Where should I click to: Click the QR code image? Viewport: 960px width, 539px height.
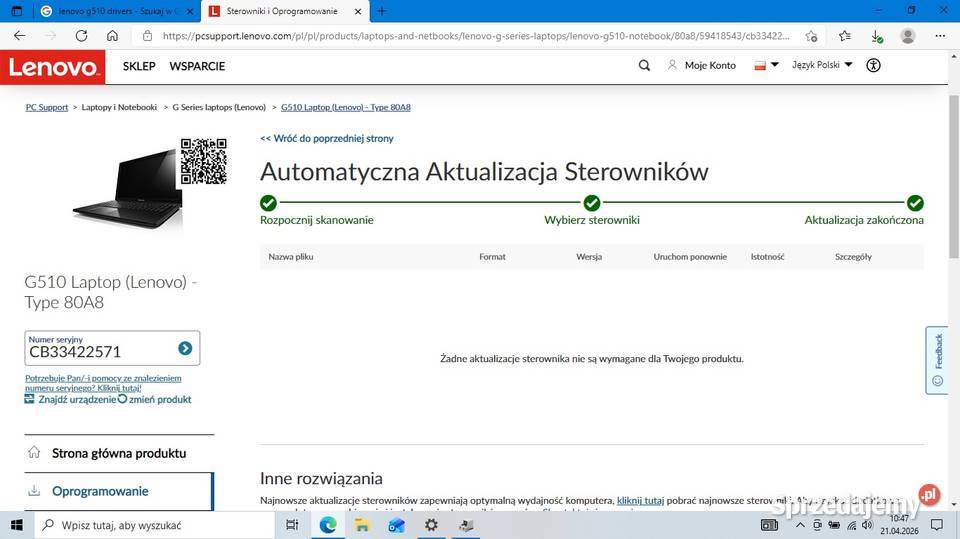(204, 161)
